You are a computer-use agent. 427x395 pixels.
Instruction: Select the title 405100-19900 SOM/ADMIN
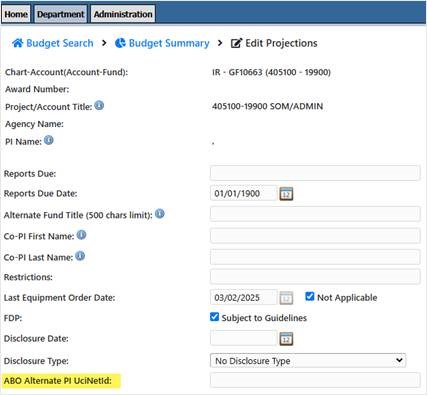click(x=267, y=106)
